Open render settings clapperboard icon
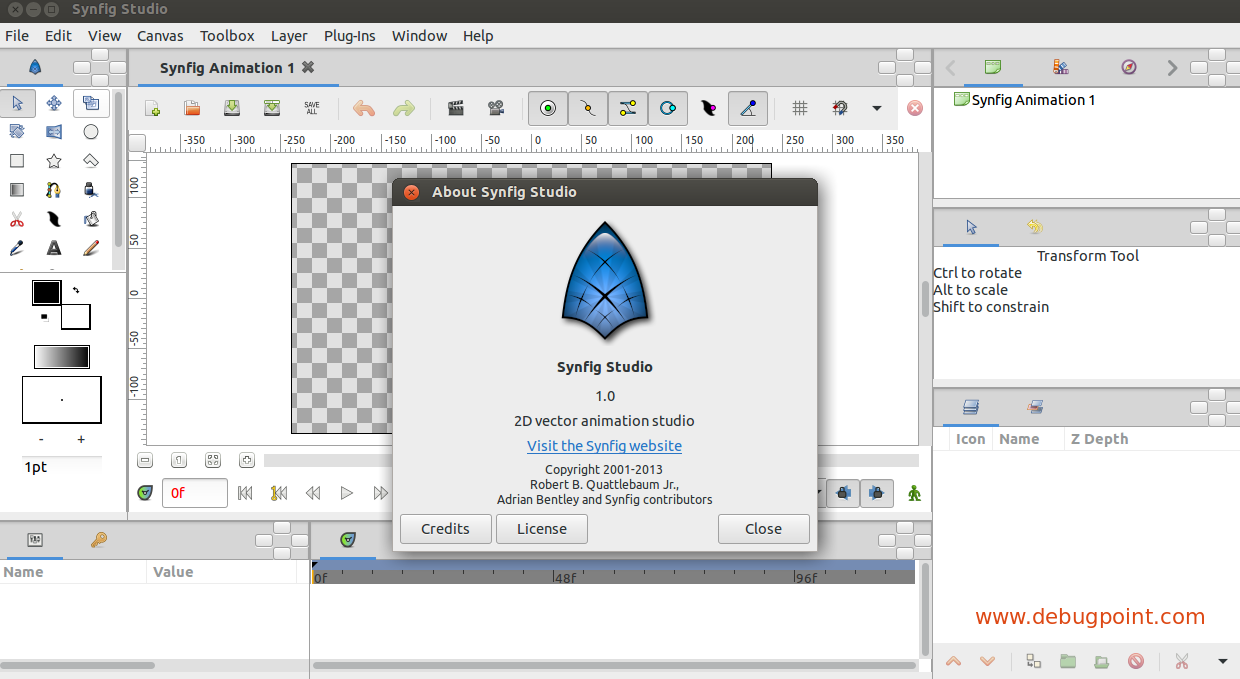Image resolution: width=1240 pixels, height=679 pixels. click(x=456, y=108)
